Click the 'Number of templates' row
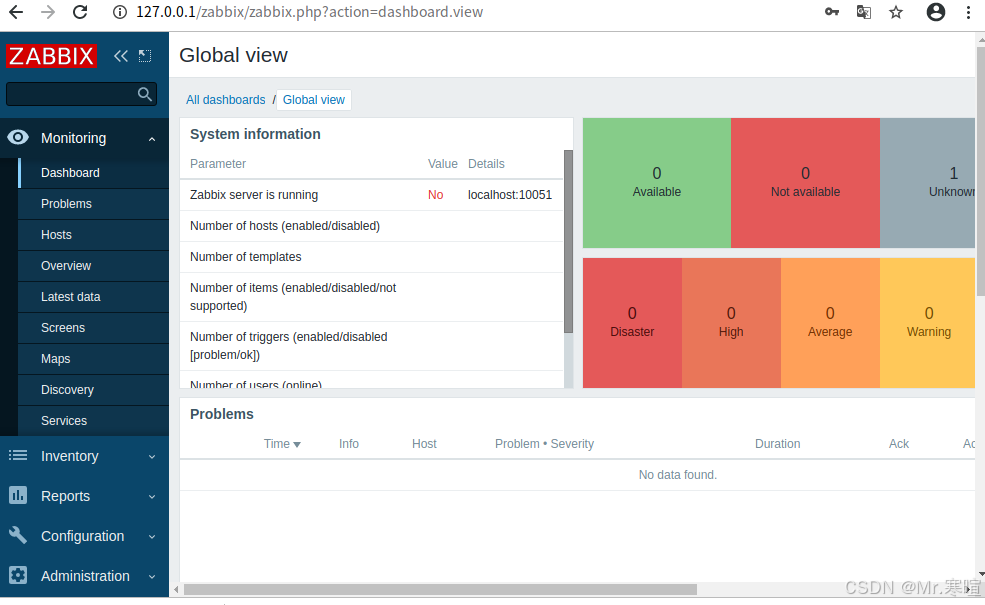Image resolution: width=985 pixels, height=605 pixels. coord(371,257)
